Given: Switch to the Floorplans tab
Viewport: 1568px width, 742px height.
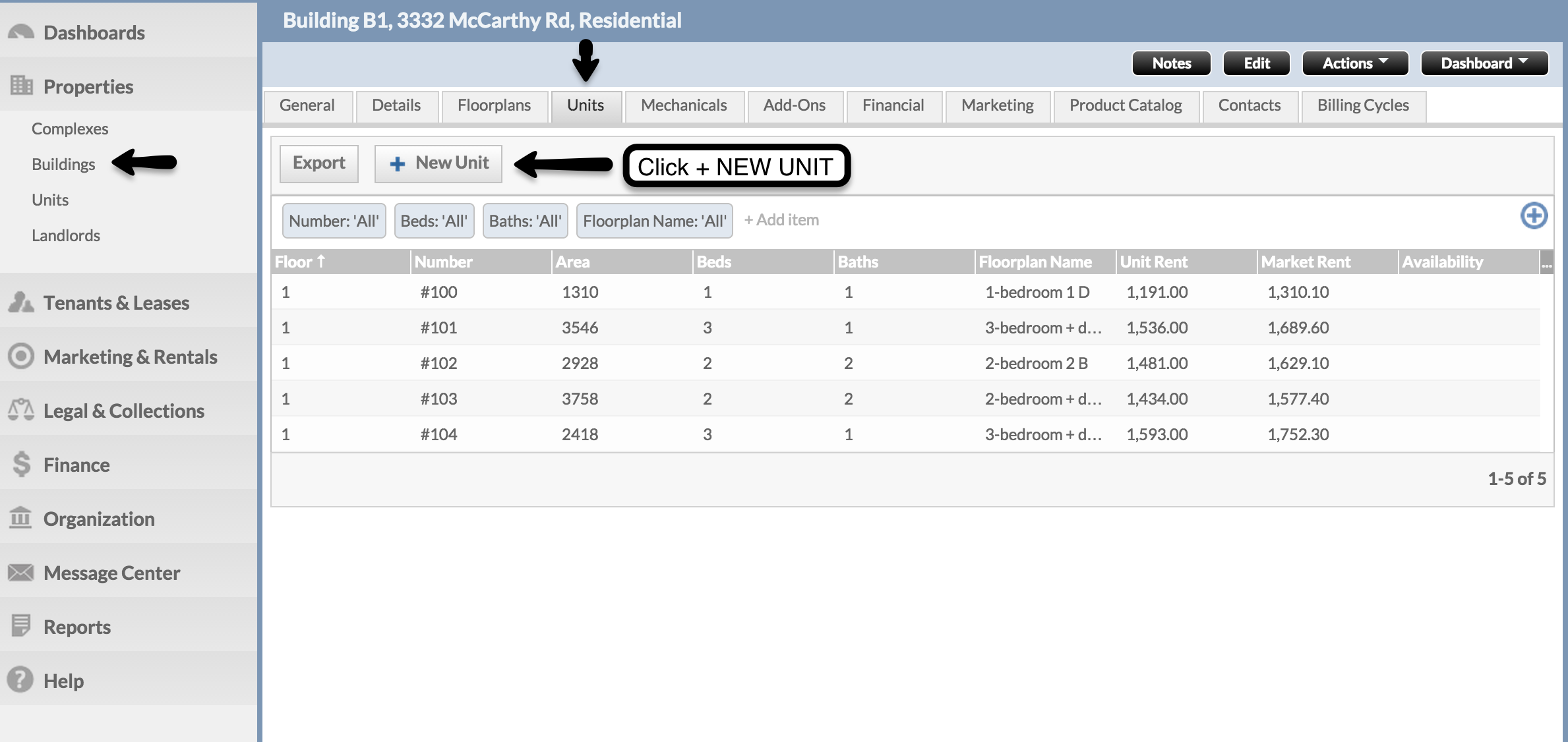Looking at the screenshot, I should 494,105.
